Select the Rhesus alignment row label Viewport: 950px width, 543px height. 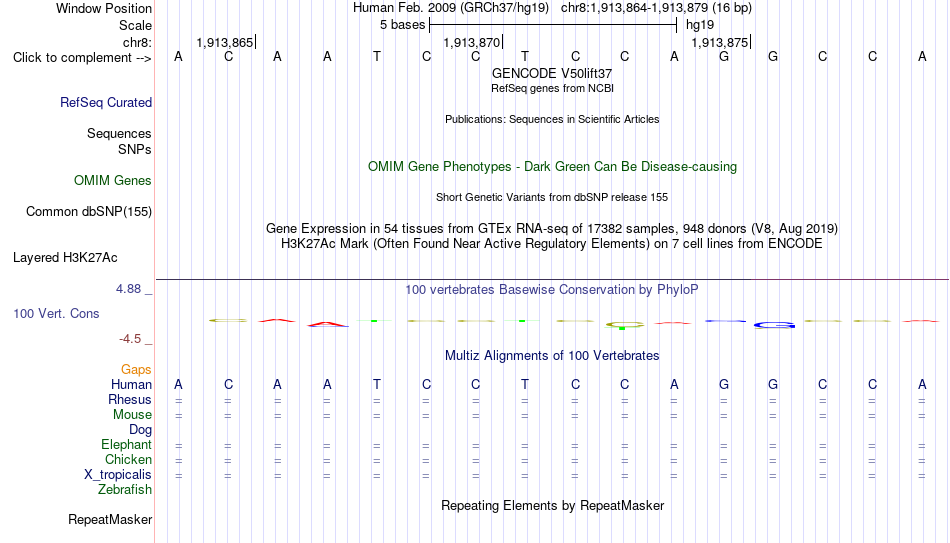[x=130, y=399]
